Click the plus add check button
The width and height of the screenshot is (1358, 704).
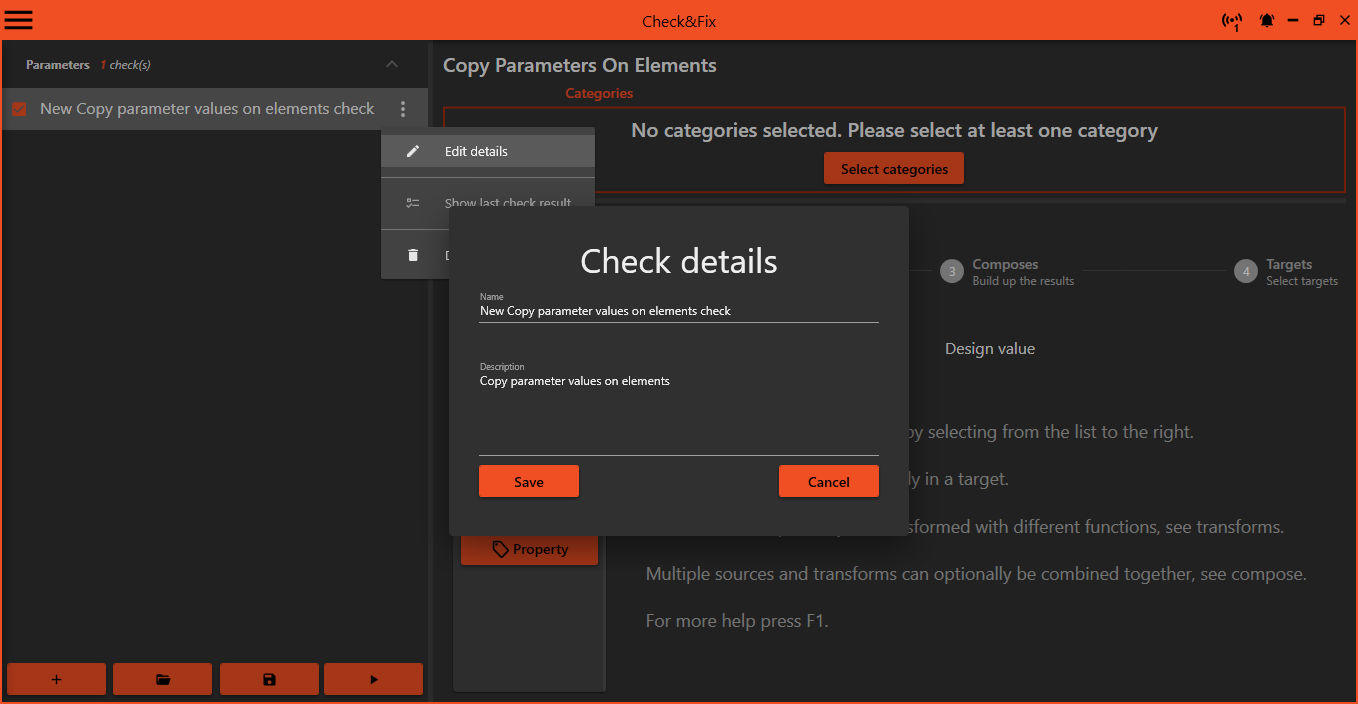[56, 679]
